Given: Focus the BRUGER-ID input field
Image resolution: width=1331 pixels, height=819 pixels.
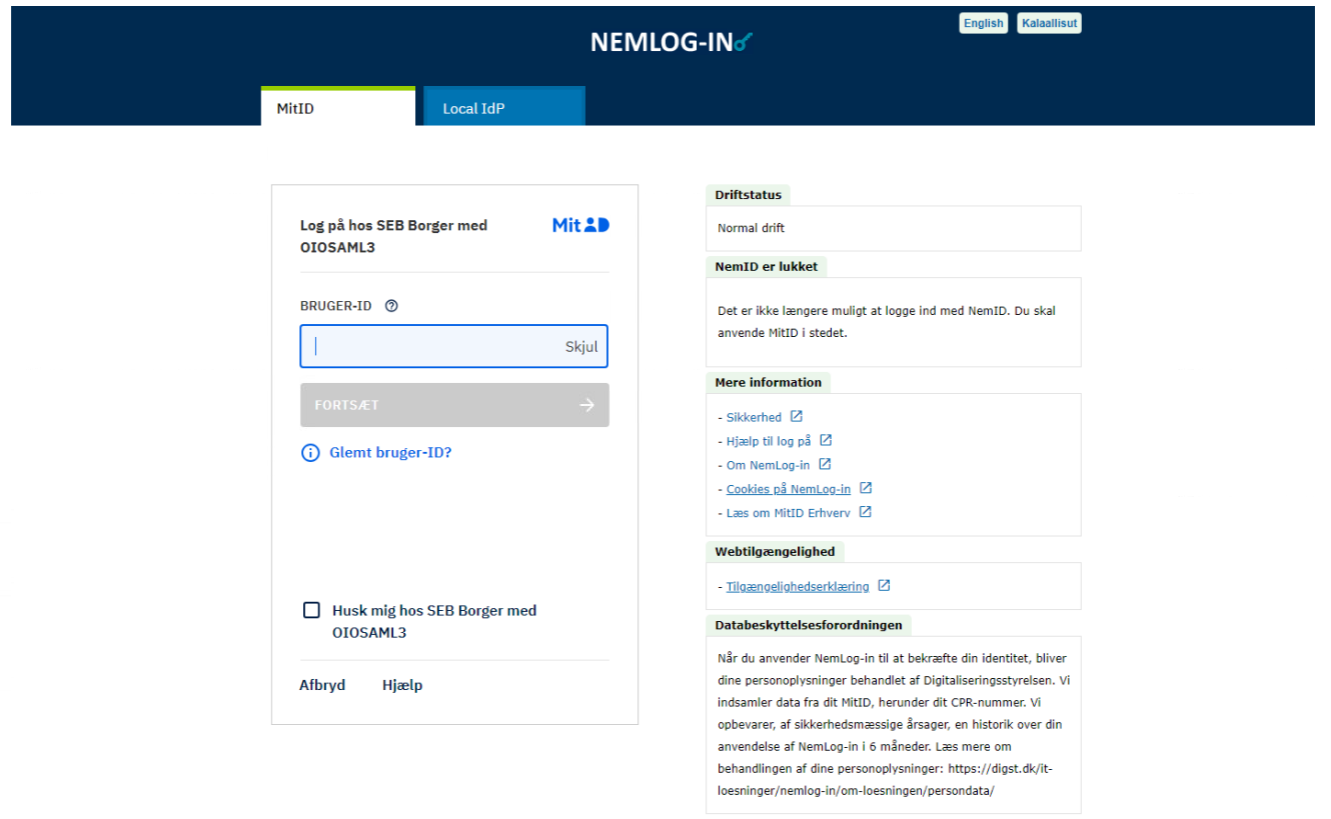Looking at the screenshot, I should (454, 346).
